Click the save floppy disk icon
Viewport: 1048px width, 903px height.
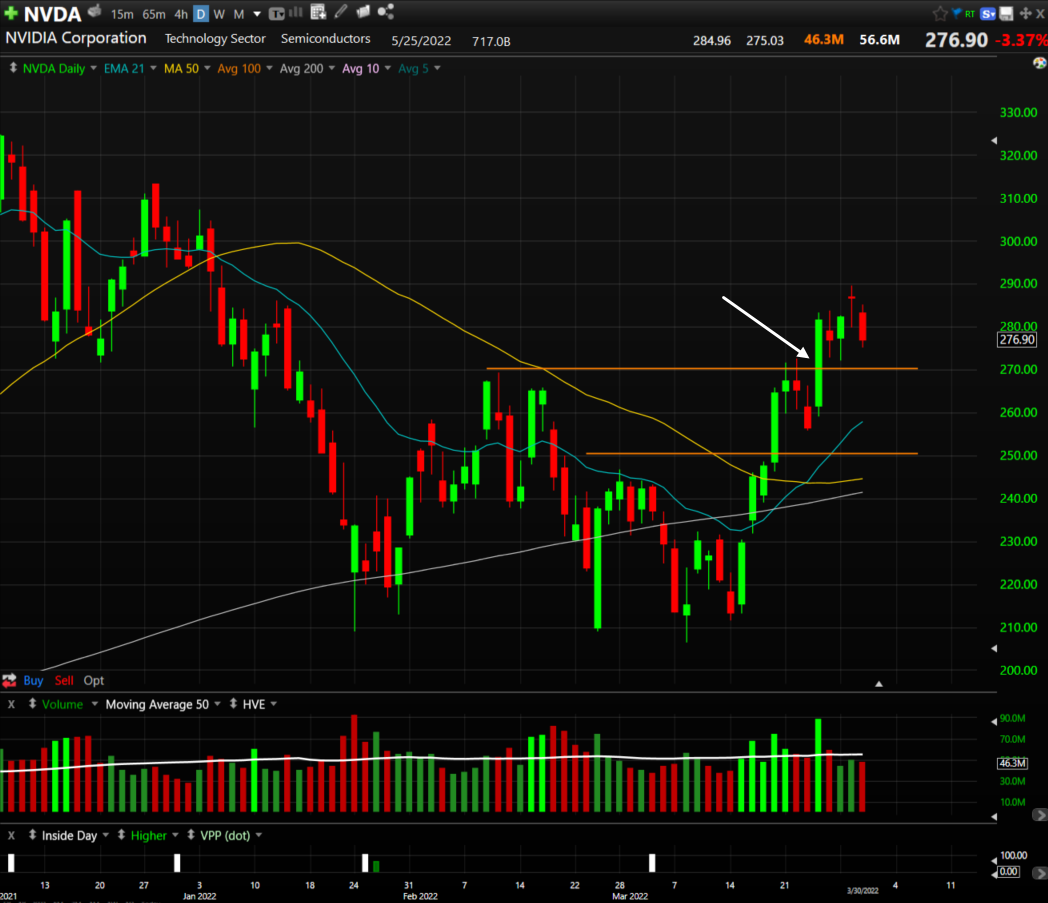1007,13
